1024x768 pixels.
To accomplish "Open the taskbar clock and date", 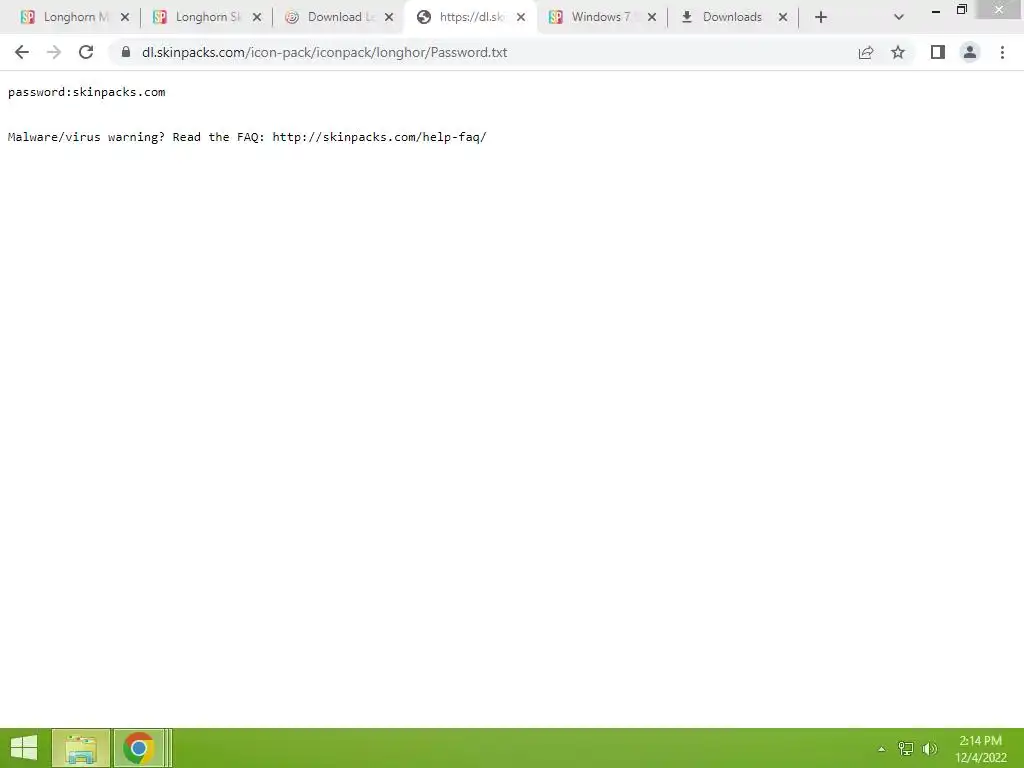I will (x=980, y=749).
